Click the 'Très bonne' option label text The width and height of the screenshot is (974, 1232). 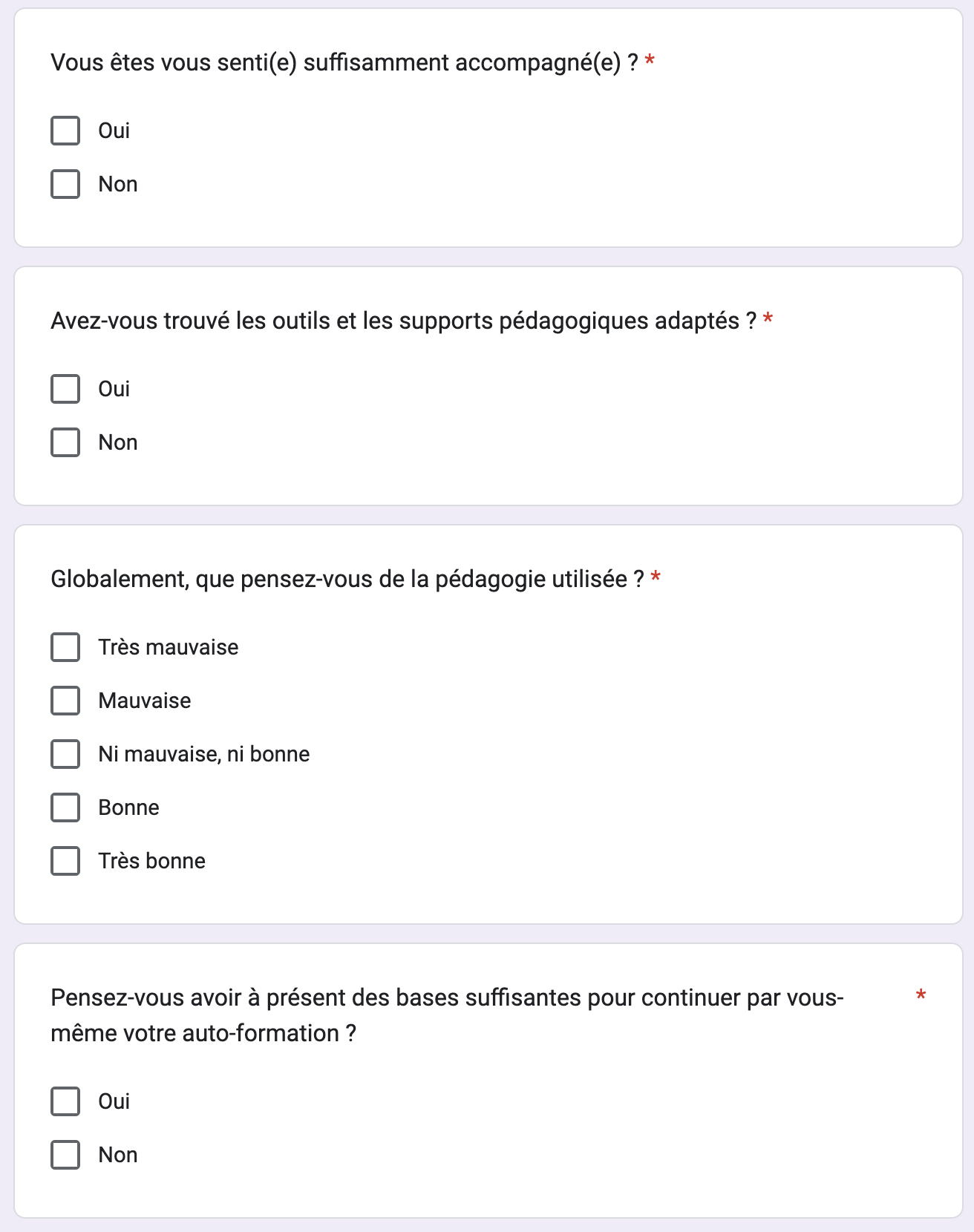tap(152, 861)
